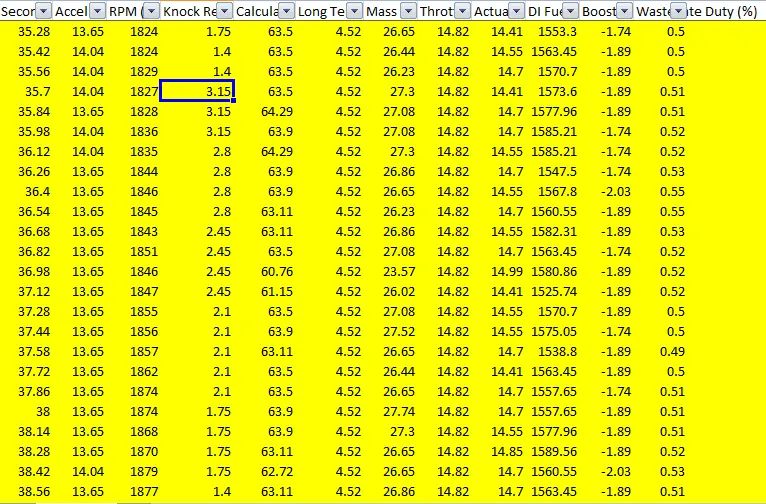Open the Mass column filter dropdown
766x504 pixels.
pos(412,11)
